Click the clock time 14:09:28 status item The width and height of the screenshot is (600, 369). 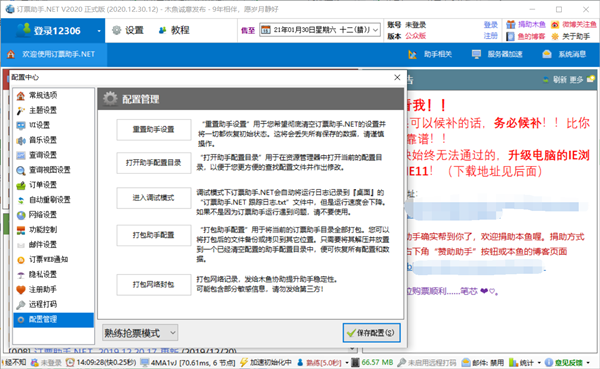101,362
